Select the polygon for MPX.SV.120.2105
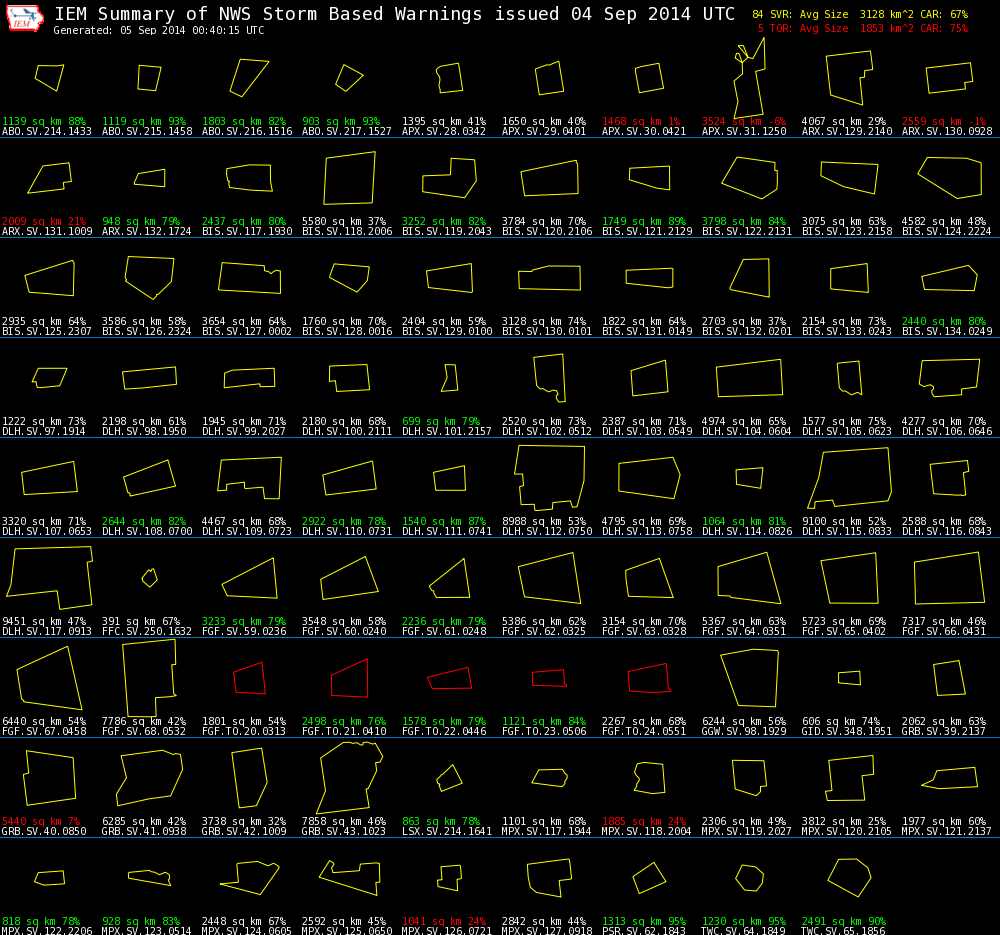1000x935 pixels. (x=849, y=778)
